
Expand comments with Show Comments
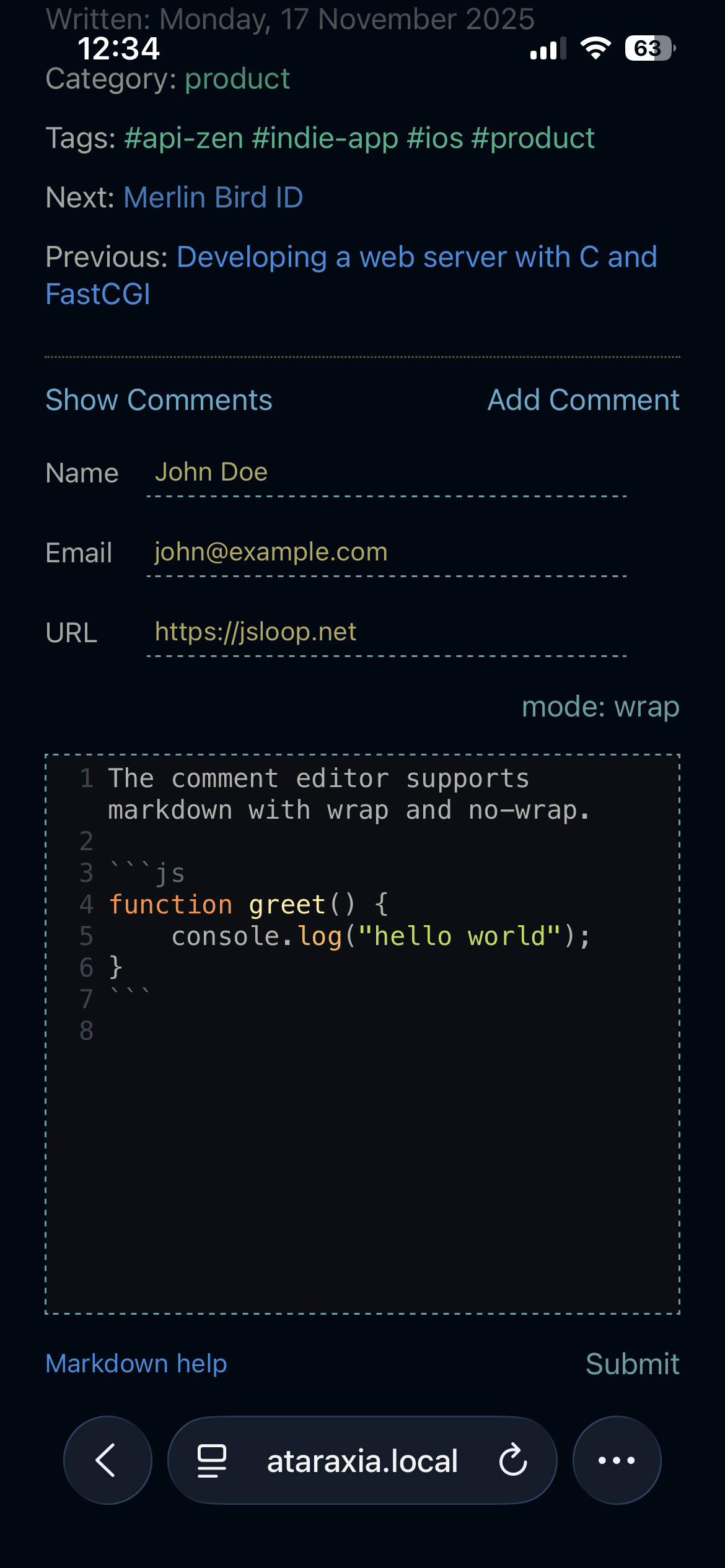tap(159, 400)
